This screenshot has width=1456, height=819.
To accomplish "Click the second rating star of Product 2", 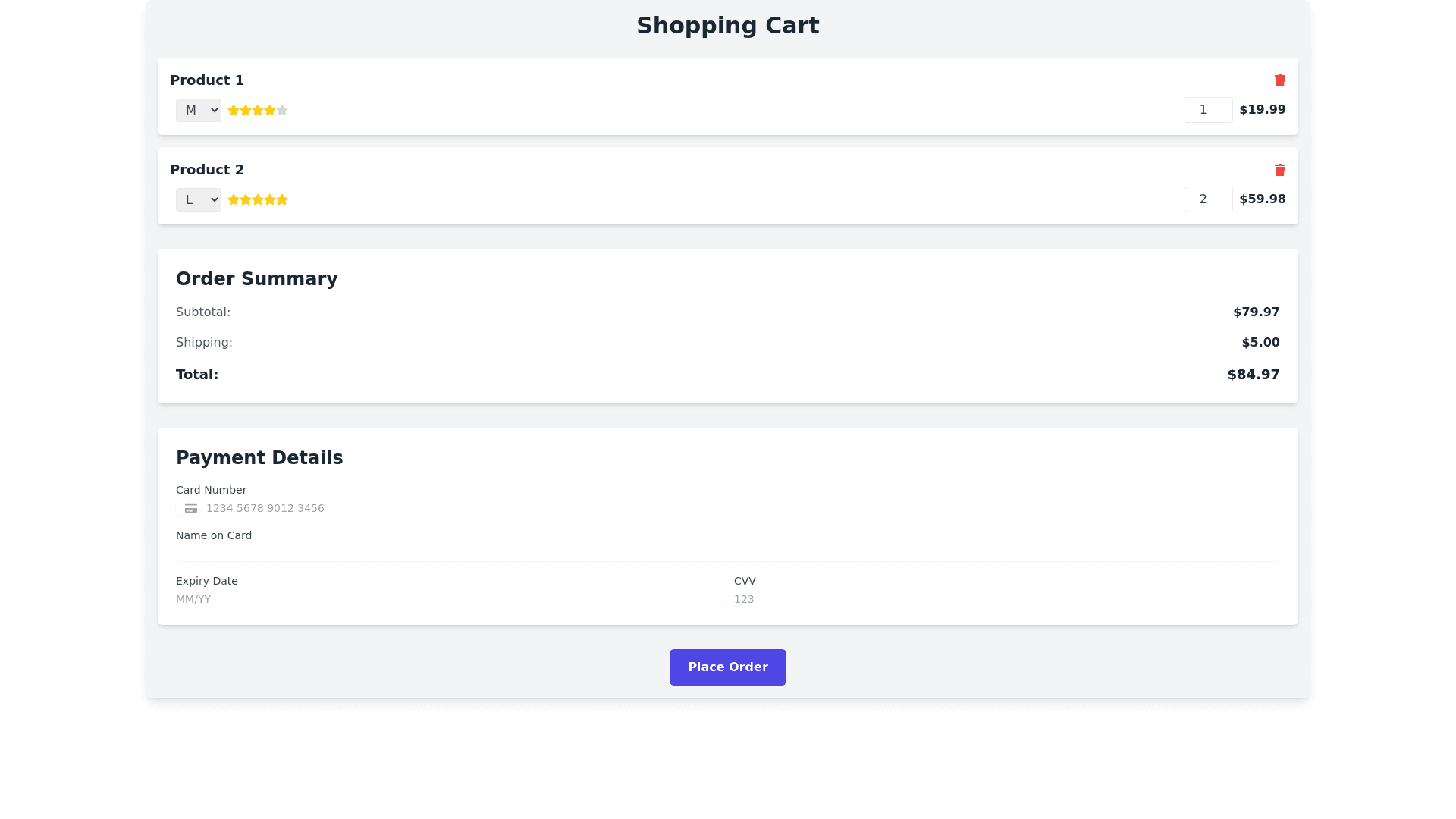I will click(246, 199).
